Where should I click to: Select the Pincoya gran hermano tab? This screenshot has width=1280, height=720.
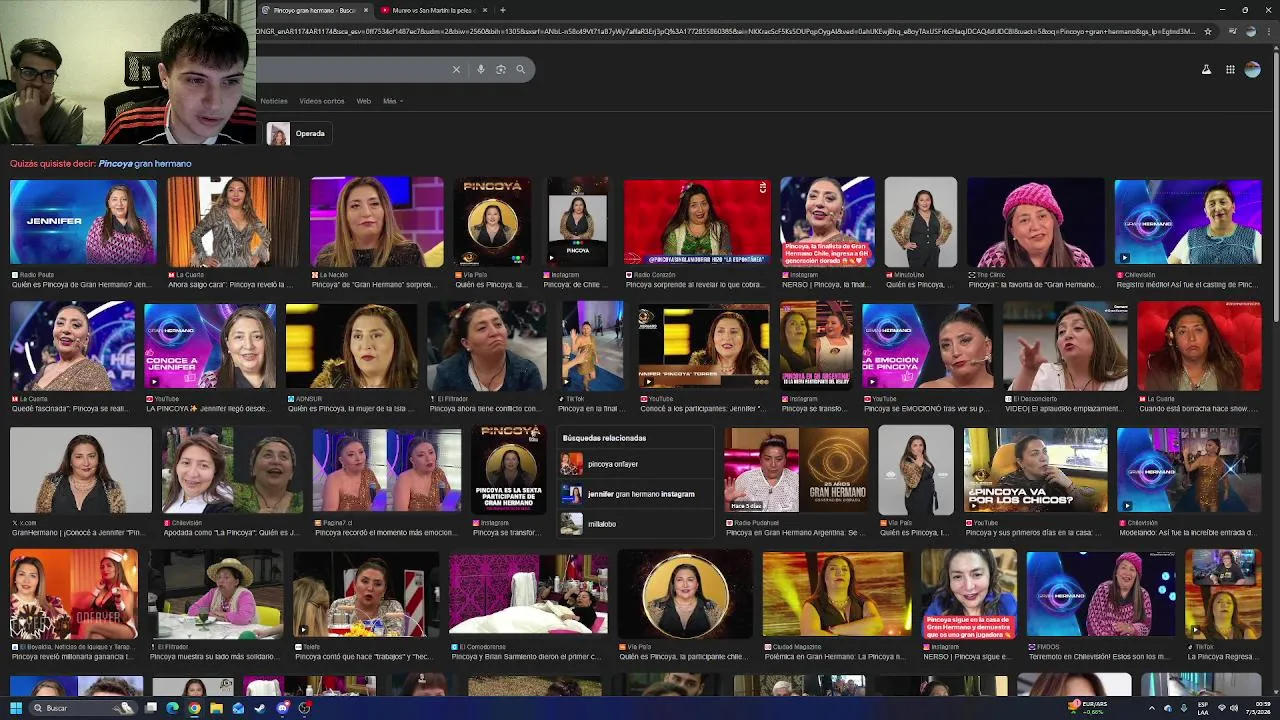tap(314, 10)
